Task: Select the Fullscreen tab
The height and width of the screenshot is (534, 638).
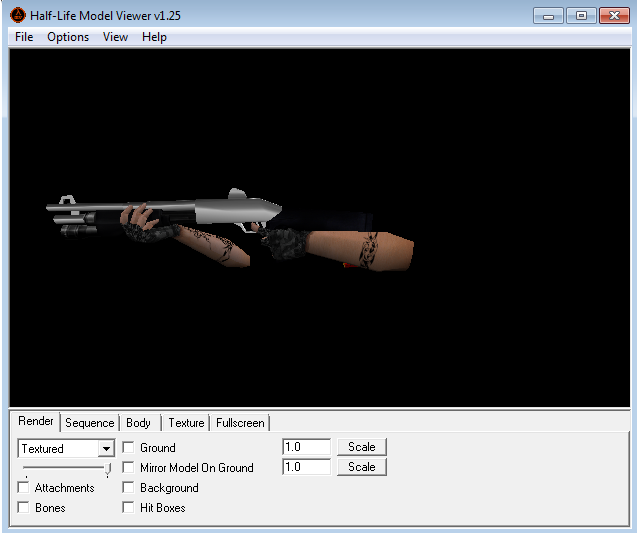Action: tap(240, 423)
